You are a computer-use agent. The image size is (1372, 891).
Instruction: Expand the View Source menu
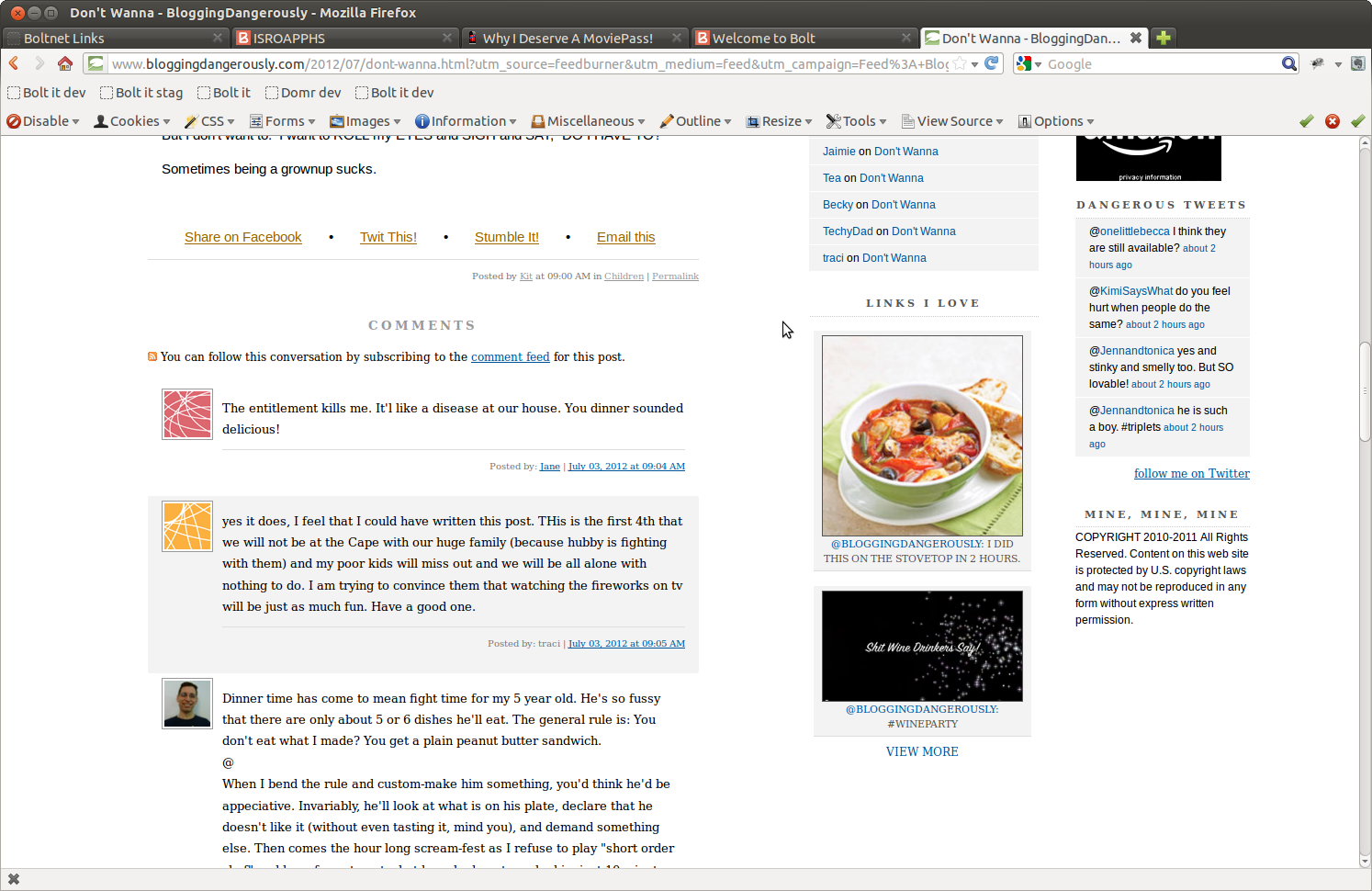952,121
